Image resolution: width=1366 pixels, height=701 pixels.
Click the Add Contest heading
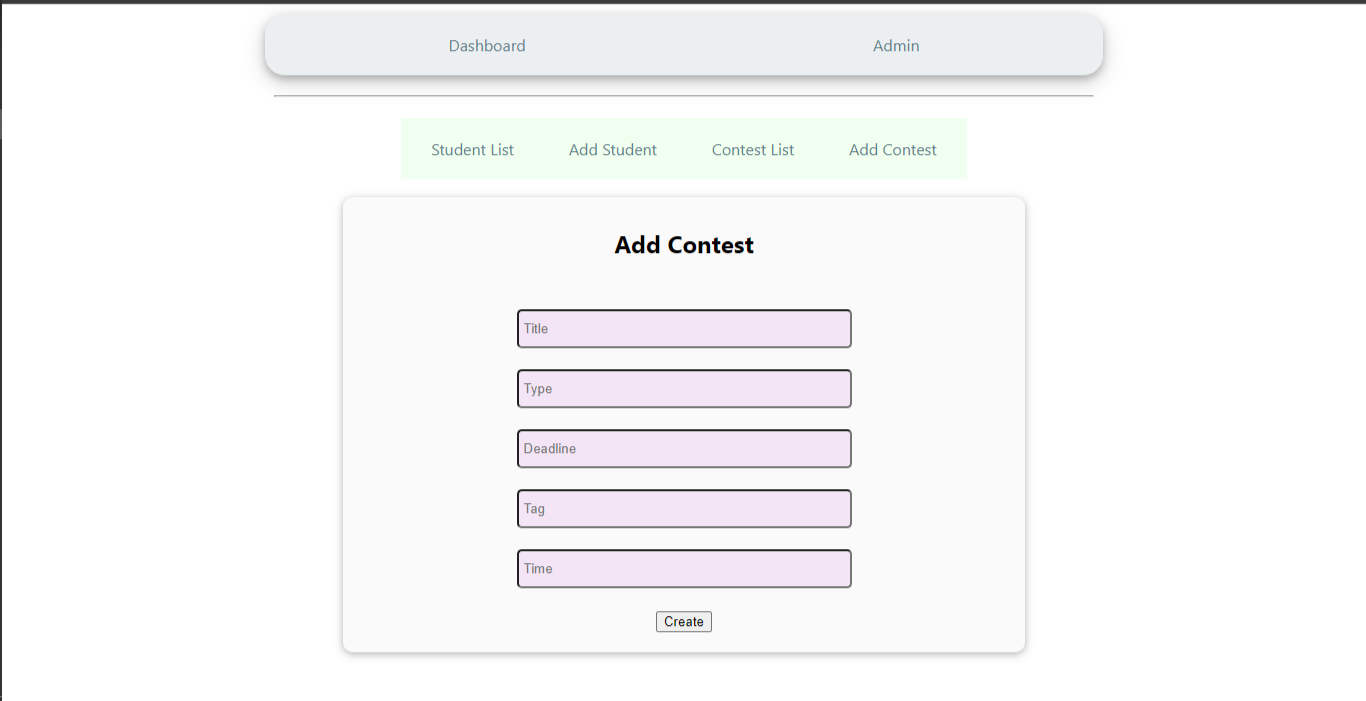click(x=683, y=244)
